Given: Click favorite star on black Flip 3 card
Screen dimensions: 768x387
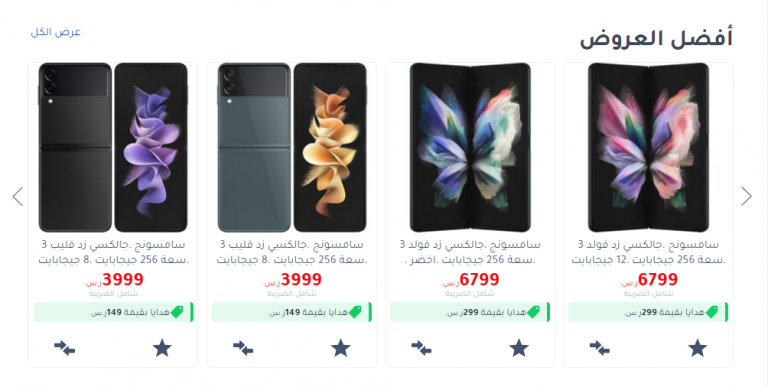Looking at the screenshot, I should (x=162, y=348).
